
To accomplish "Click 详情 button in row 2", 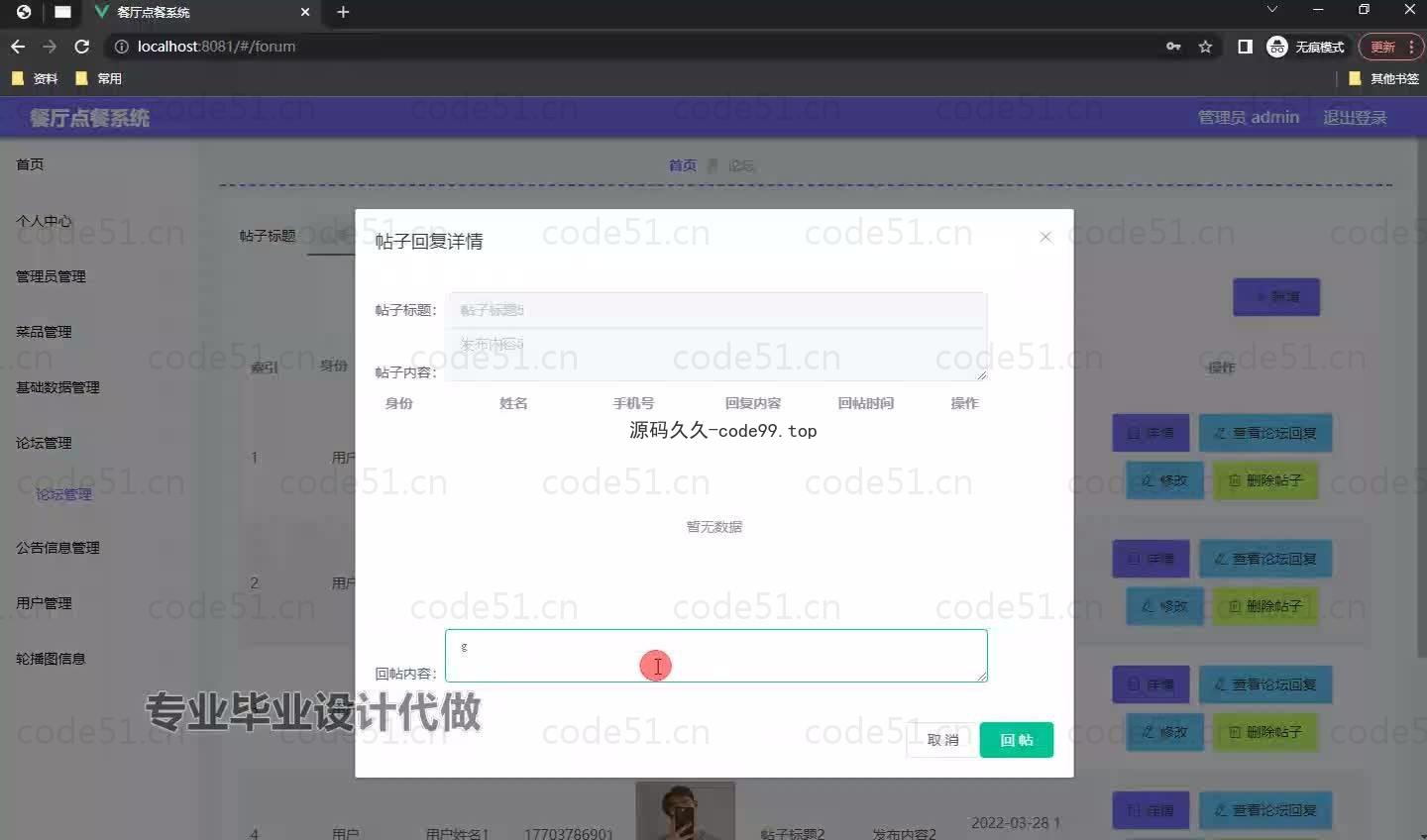I will (x=1151, y=559).
